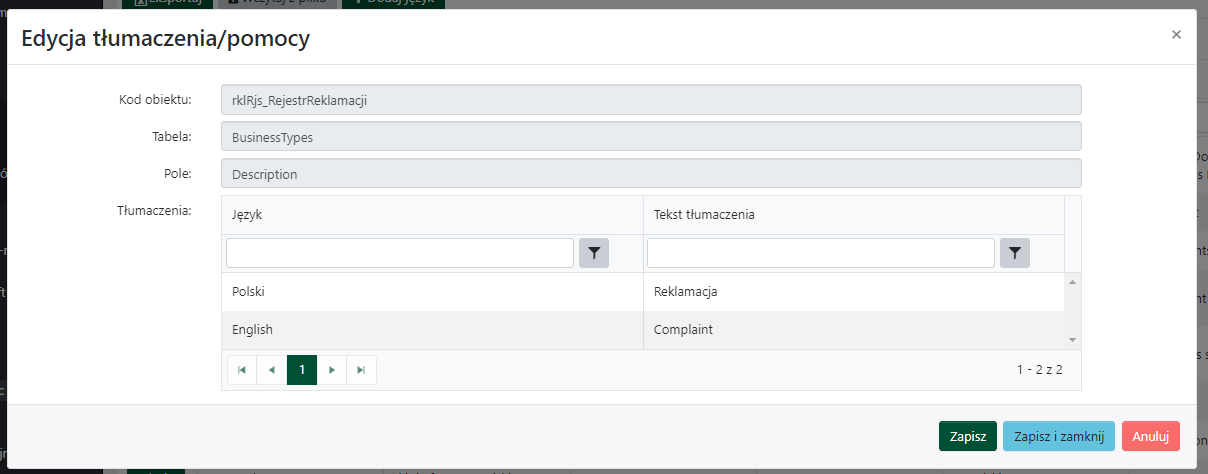Viewport: 1208px width, 474px height.
Task: Click the Kod obiektu field
Action: 651,100
